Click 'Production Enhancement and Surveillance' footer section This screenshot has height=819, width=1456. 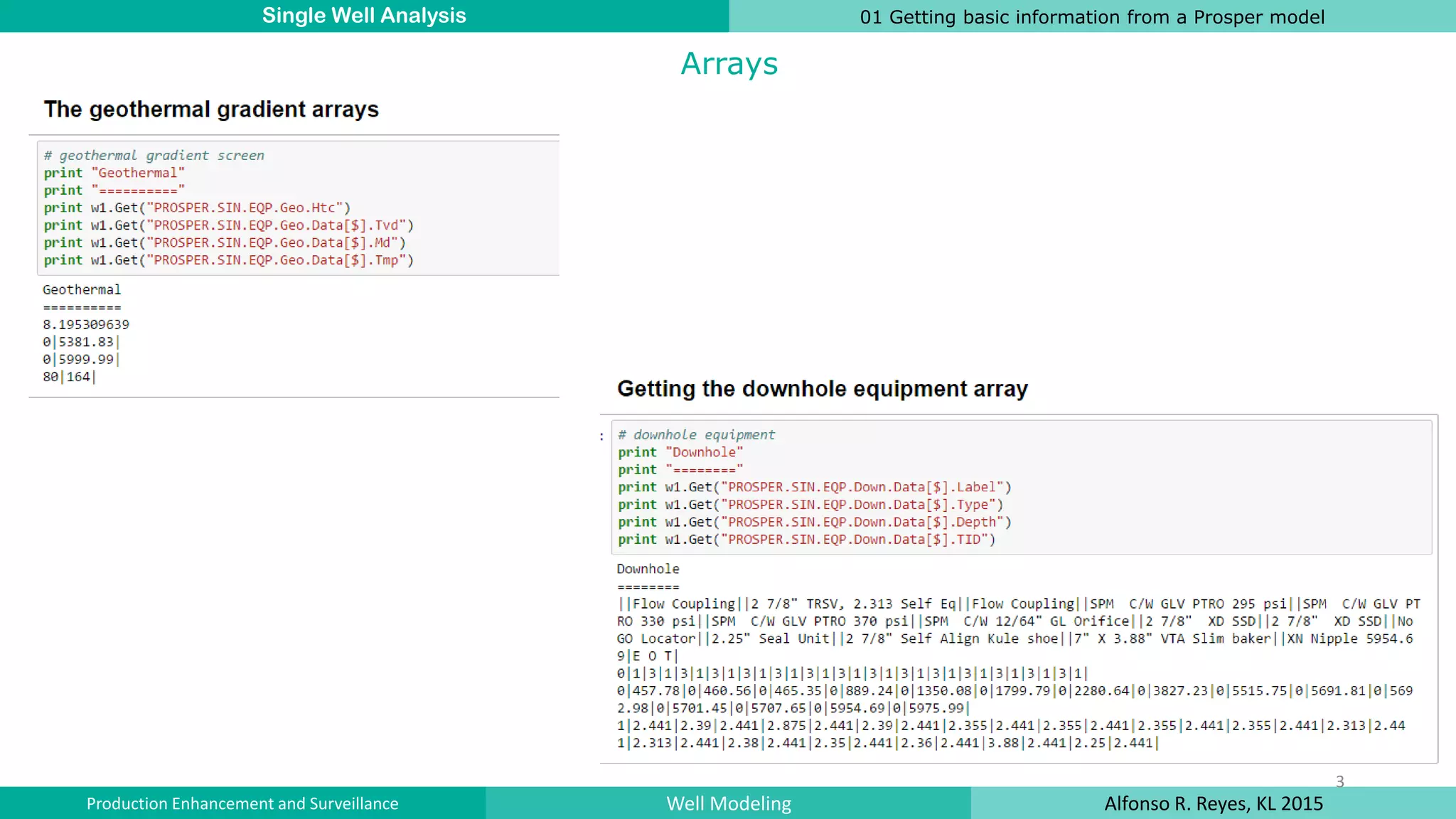coord(242,803)
